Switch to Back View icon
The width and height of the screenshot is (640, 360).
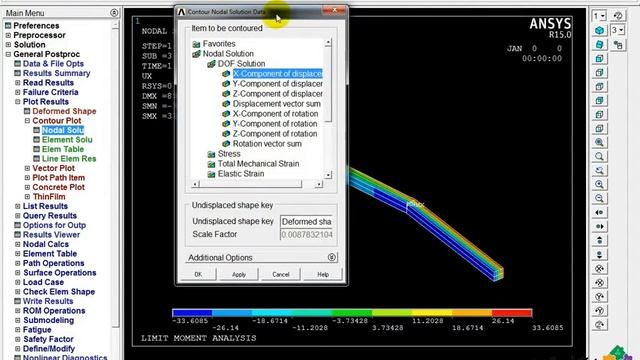(599, 100)
